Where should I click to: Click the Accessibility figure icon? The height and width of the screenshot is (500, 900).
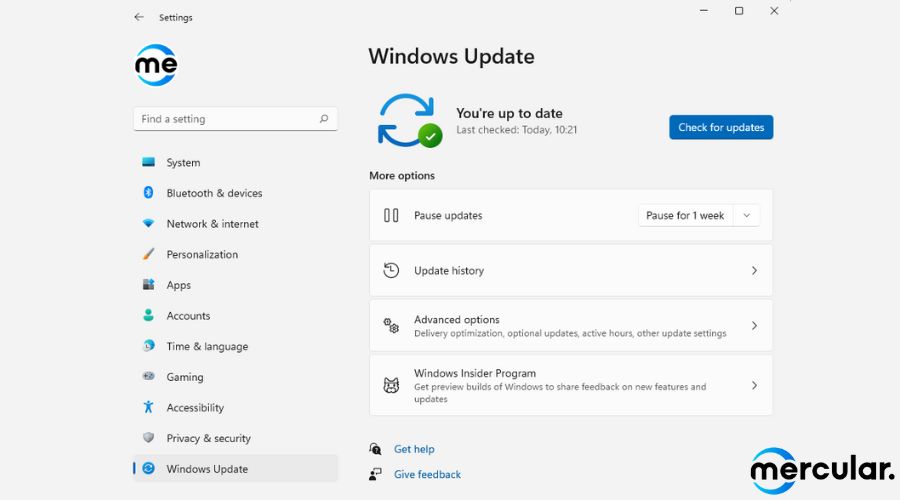149,407
